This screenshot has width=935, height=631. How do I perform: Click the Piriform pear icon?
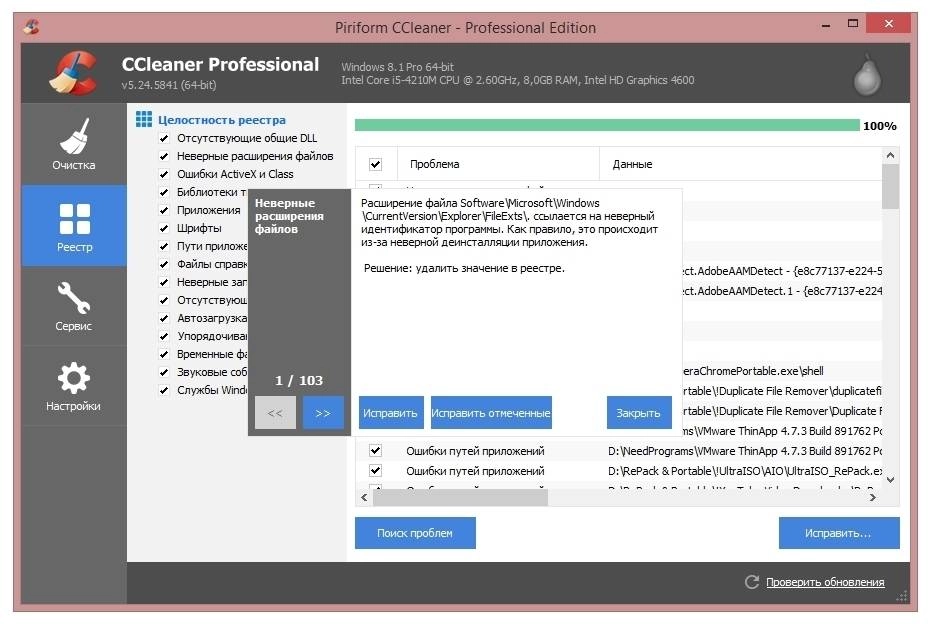tap(867, 75)
